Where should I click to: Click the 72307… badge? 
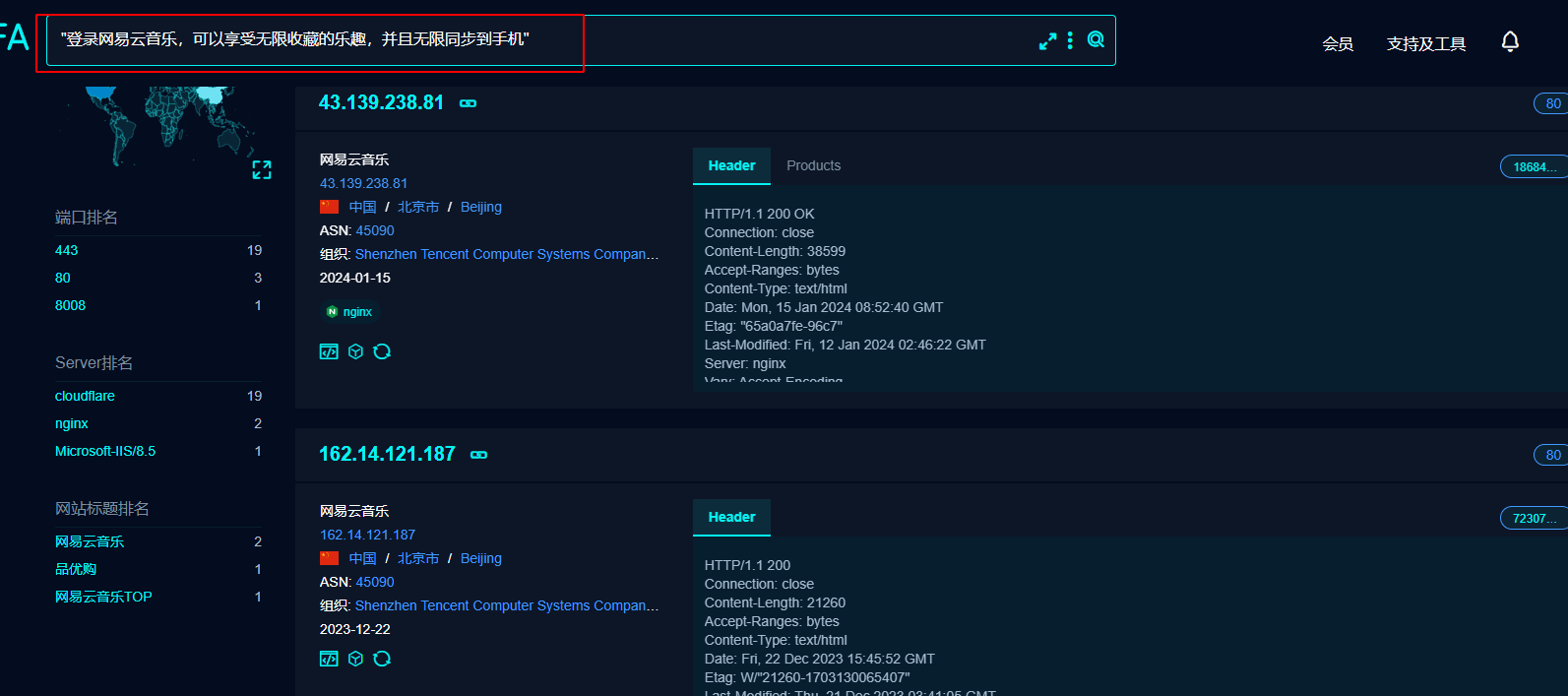pos(1534,518)
